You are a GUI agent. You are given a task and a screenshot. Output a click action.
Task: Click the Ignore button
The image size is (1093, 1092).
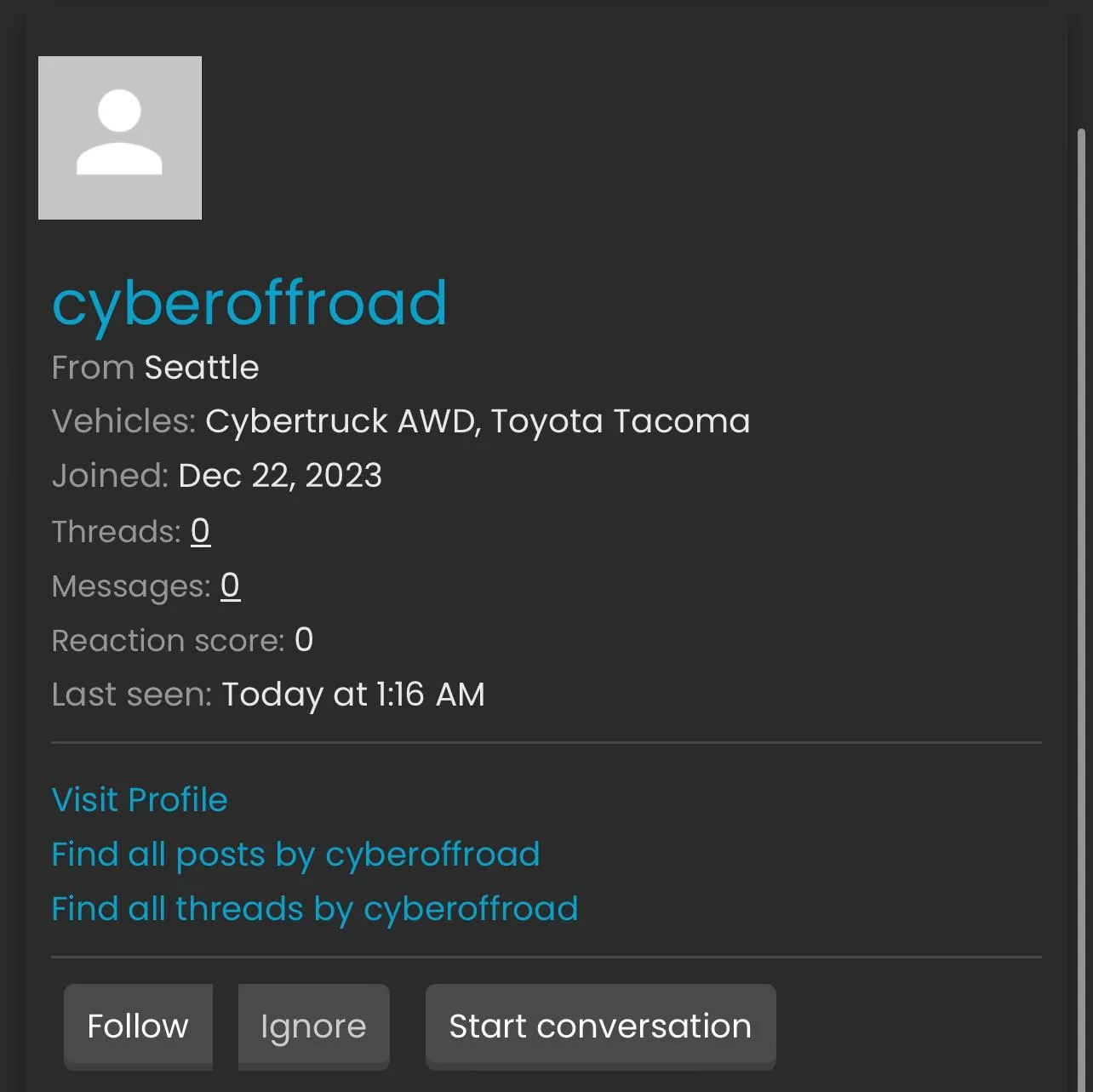[x=313, y=1026]
